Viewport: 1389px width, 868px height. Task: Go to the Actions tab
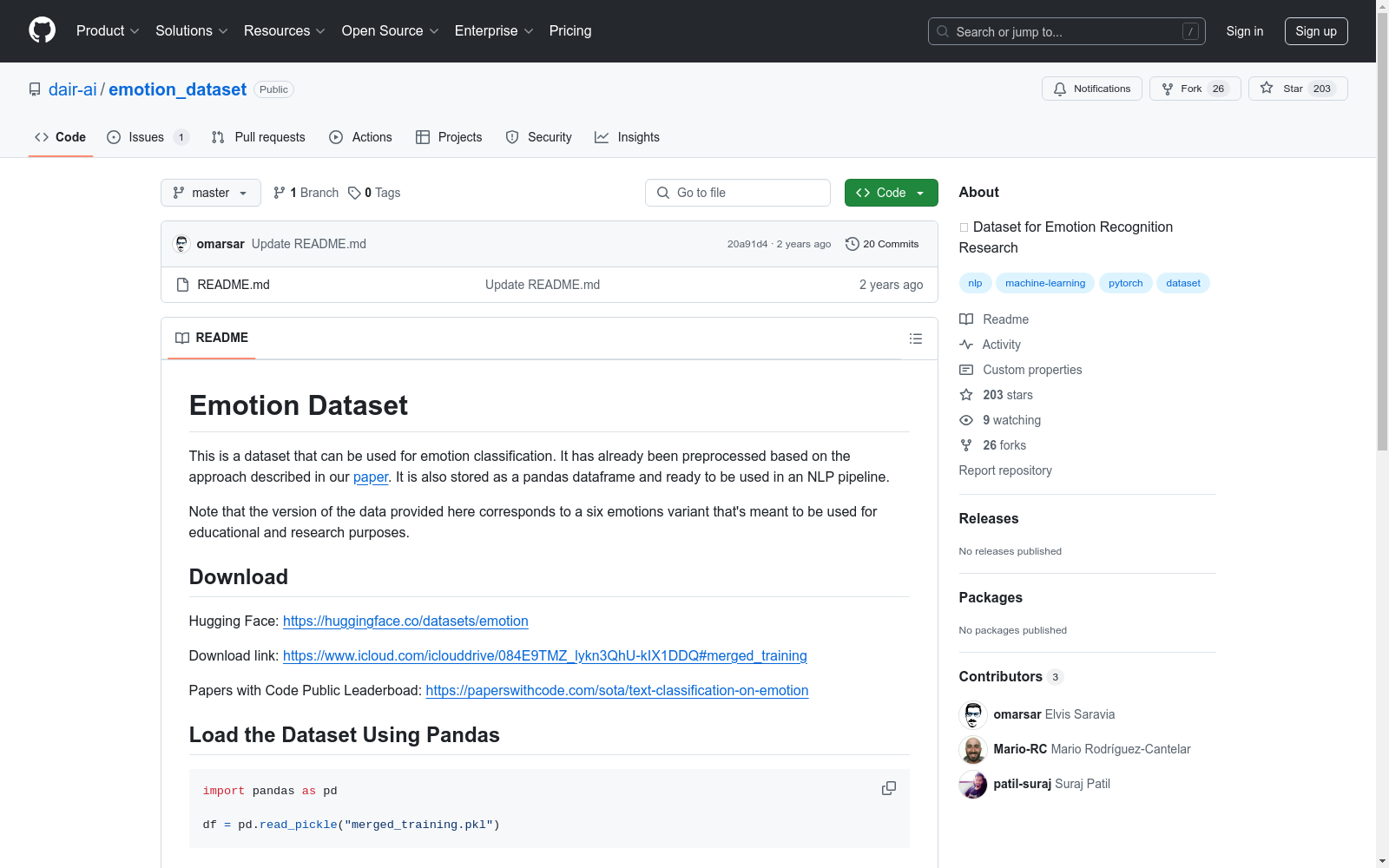click(x=361, y=137)
